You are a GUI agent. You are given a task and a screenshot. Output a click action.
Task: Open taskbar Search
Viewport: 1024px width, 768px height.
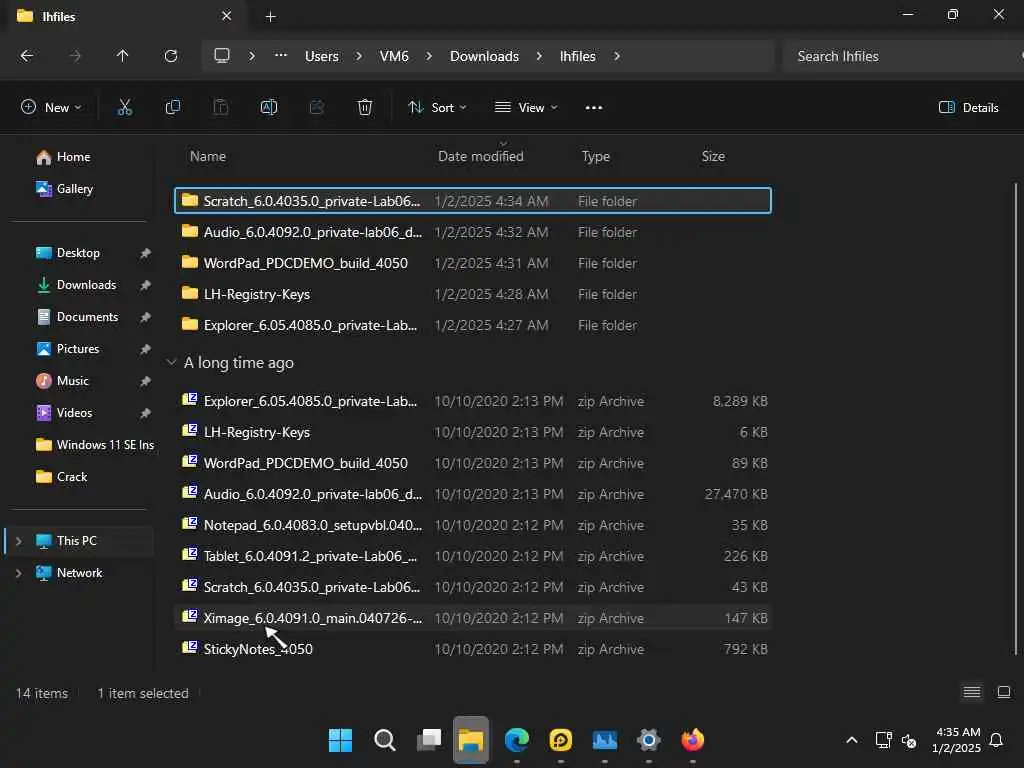(385, 740)
